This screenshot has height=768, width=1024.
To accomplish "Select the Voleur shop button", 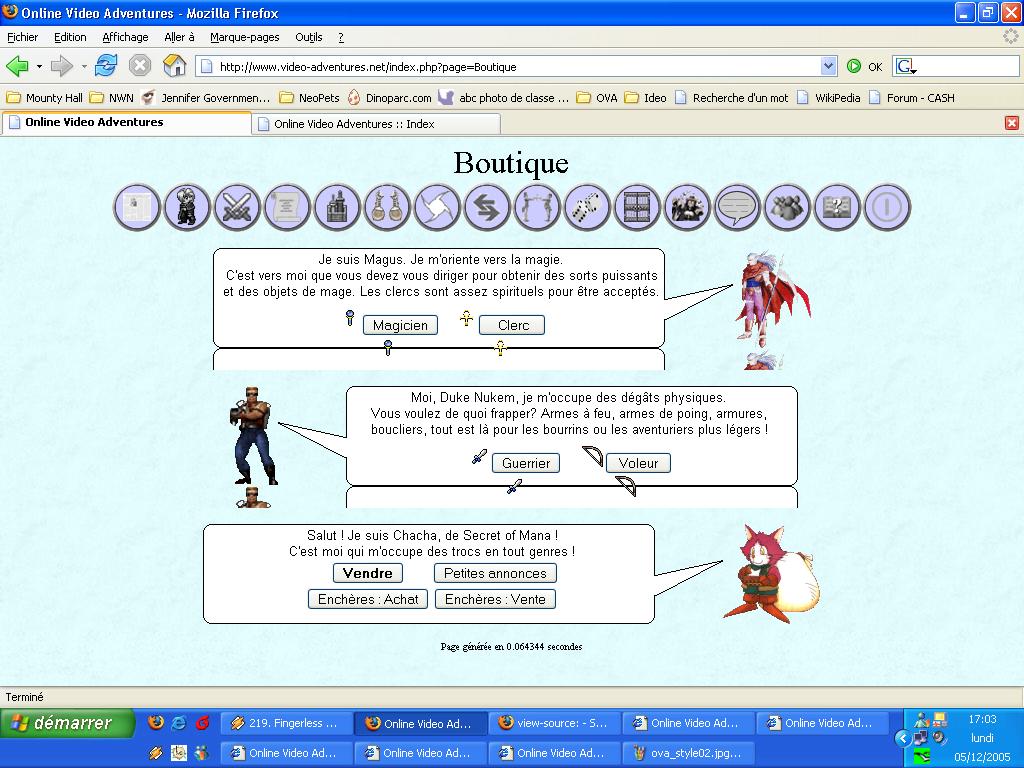I will point(638,463).
